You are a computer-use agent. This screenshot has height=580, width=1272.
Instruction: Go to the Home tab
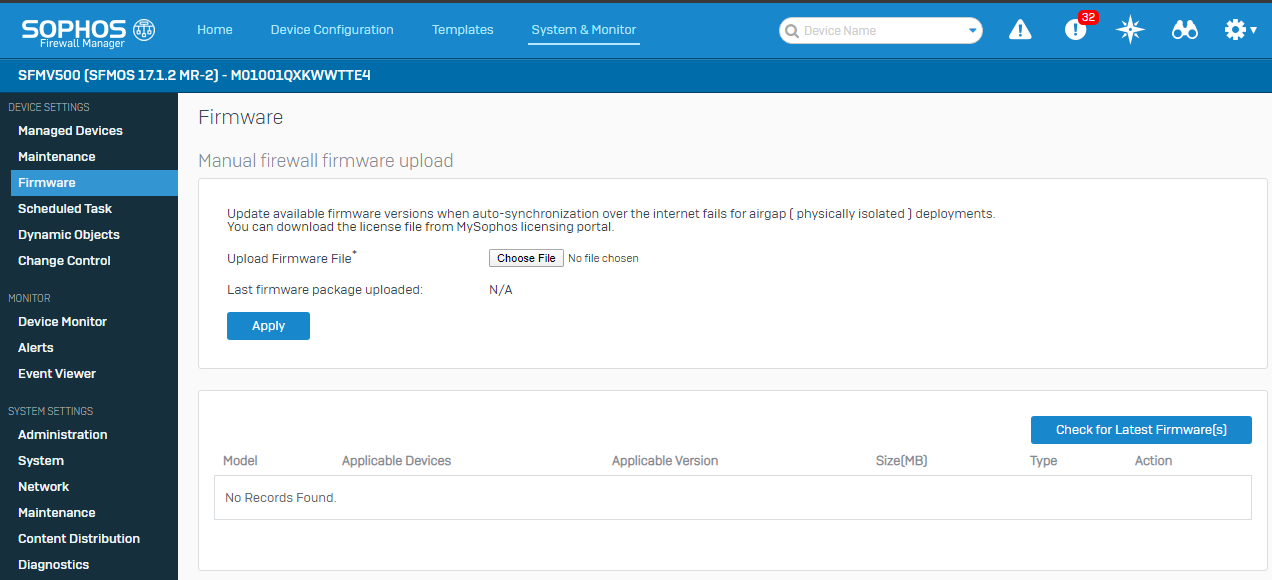click(215, 30)
